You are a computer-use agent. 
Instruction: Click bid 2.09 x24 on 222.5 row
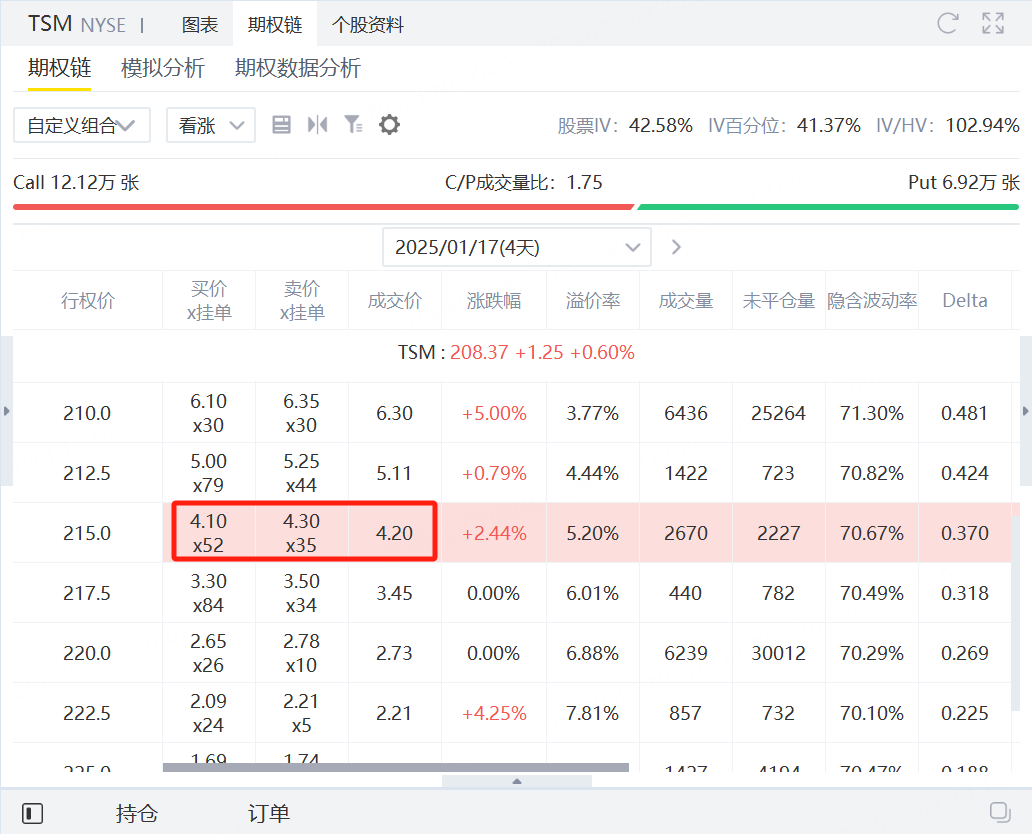[x=209, y=713]
